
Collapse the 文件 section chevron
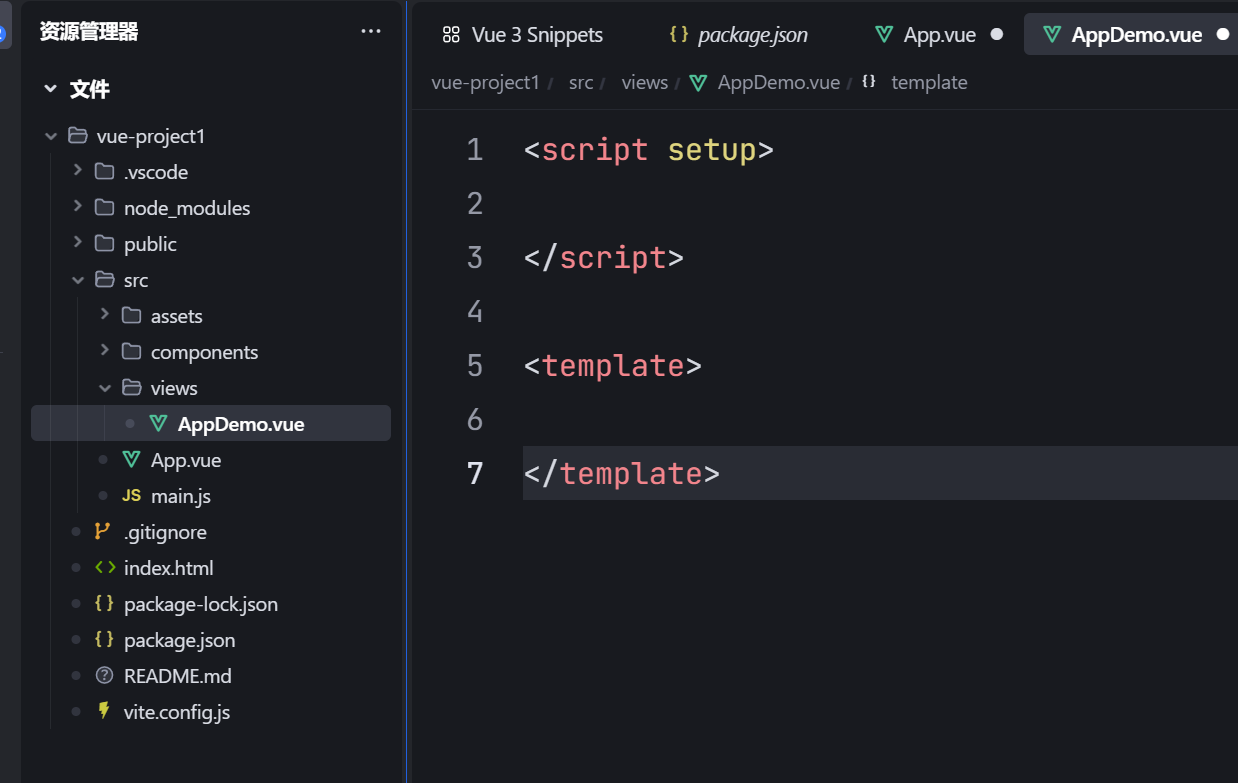(x=50, y=89)
